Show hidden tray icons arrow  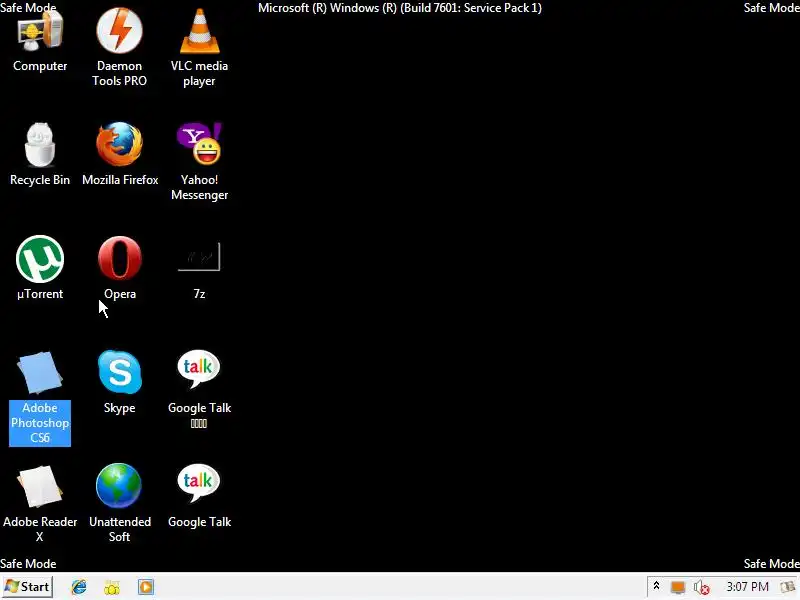point(657,586)
